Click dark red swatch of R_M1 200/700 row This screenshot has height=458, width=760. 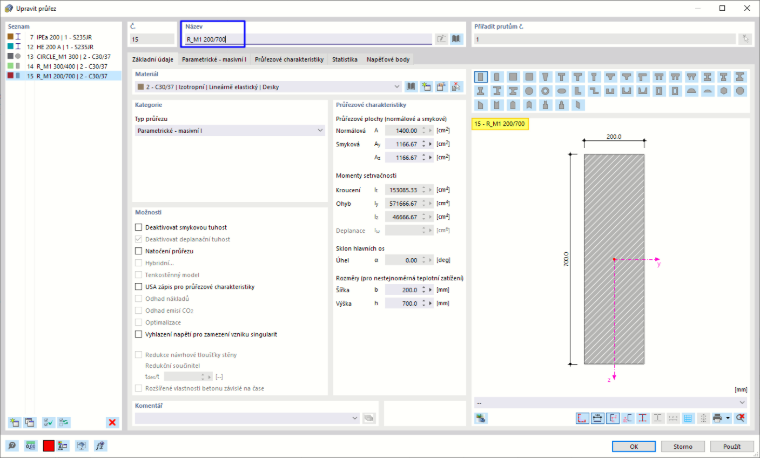[10, 76]
